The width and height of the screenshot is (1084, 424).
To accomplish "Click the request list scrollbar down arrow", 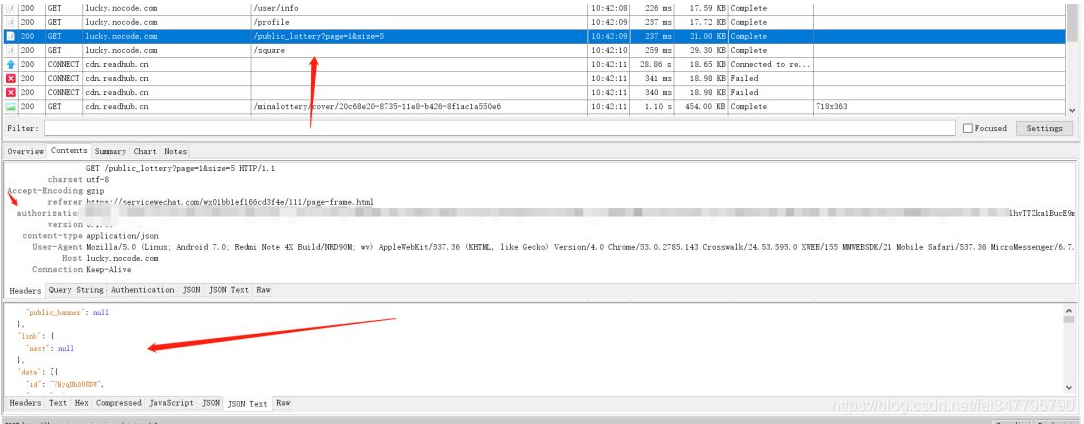I will (x=1072, y=109).
